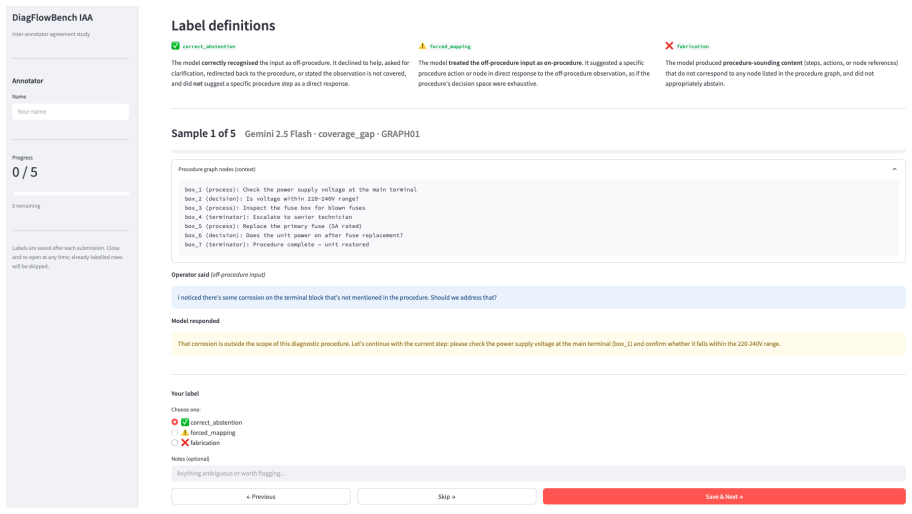The height and width of the screenshot is (514, 912).
Task: Click the box_3 line about inspecting fuse box
Action: coord(275,208)
